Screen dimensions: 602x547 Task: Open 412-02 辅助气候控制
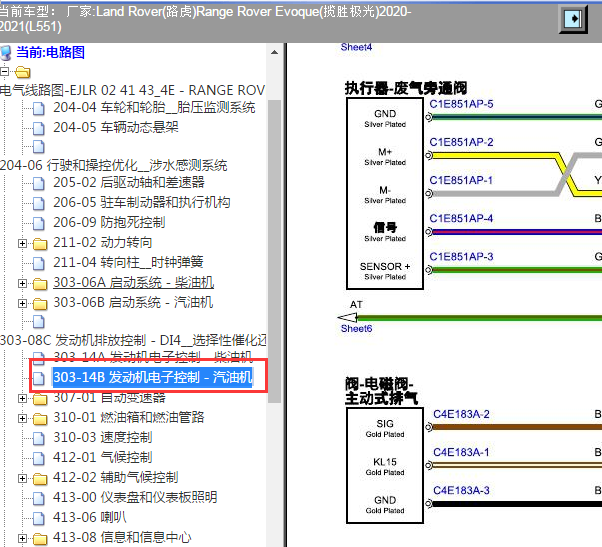116,478
